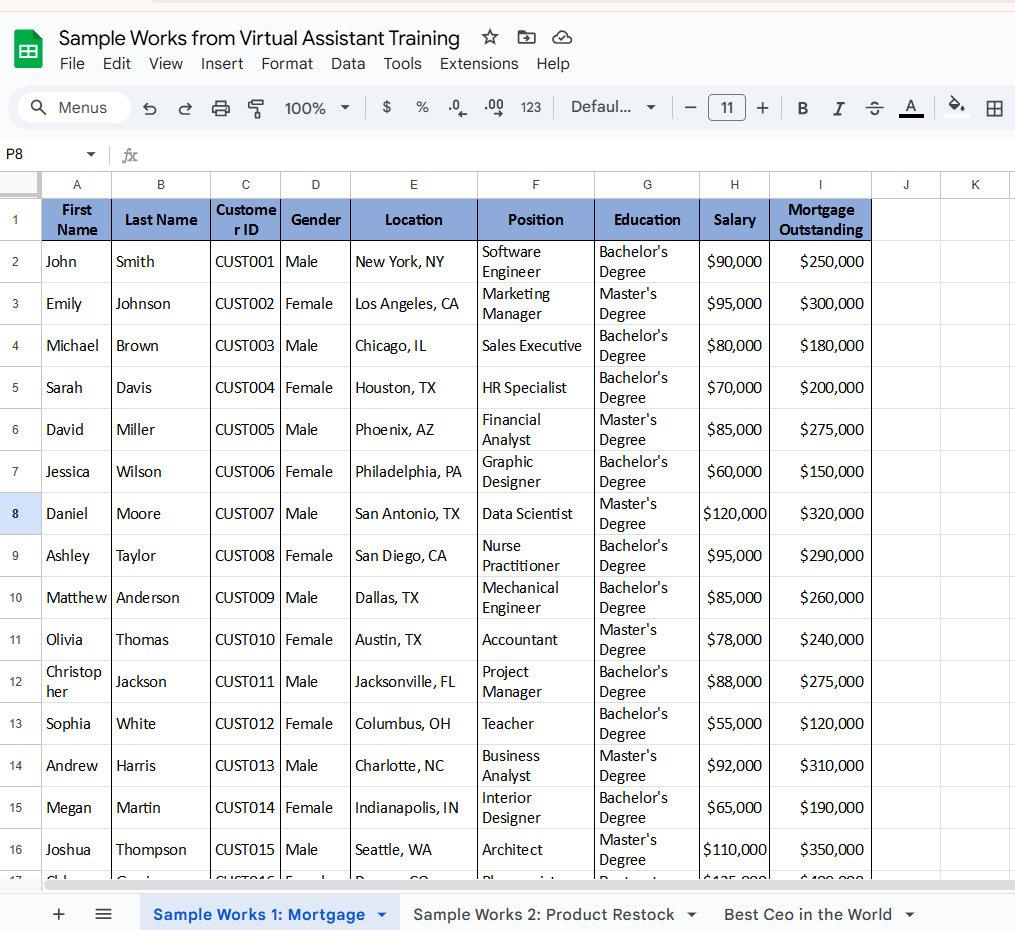Select the $120,000 salary cell

(734, 514)
